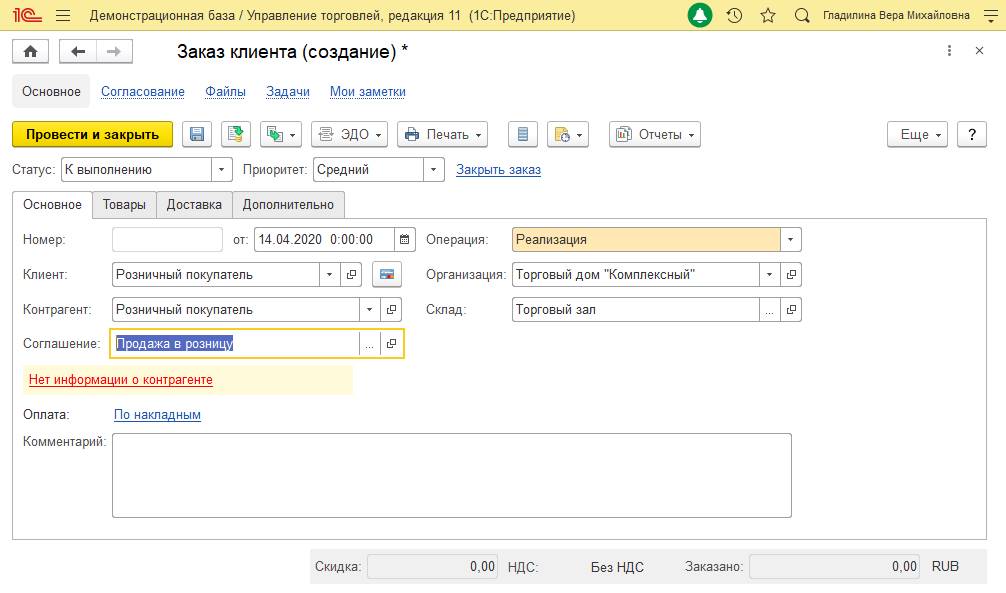The width and height of the screenshot is (1006, 593).
Task: Open favorites star icon
Action: point(767,15)
